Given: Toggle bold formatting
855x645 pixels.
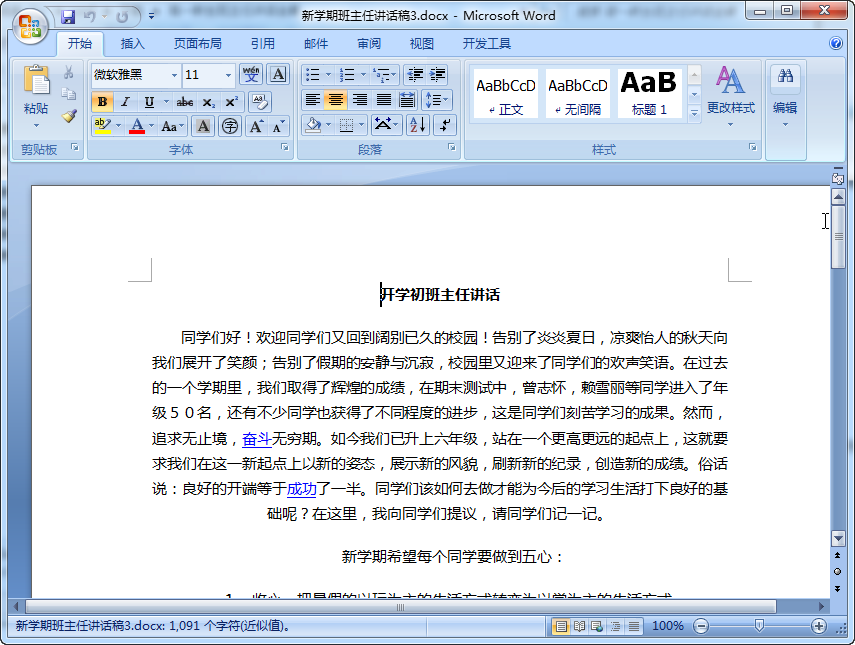Looking at the screenshot, I should tap(102, 102).
